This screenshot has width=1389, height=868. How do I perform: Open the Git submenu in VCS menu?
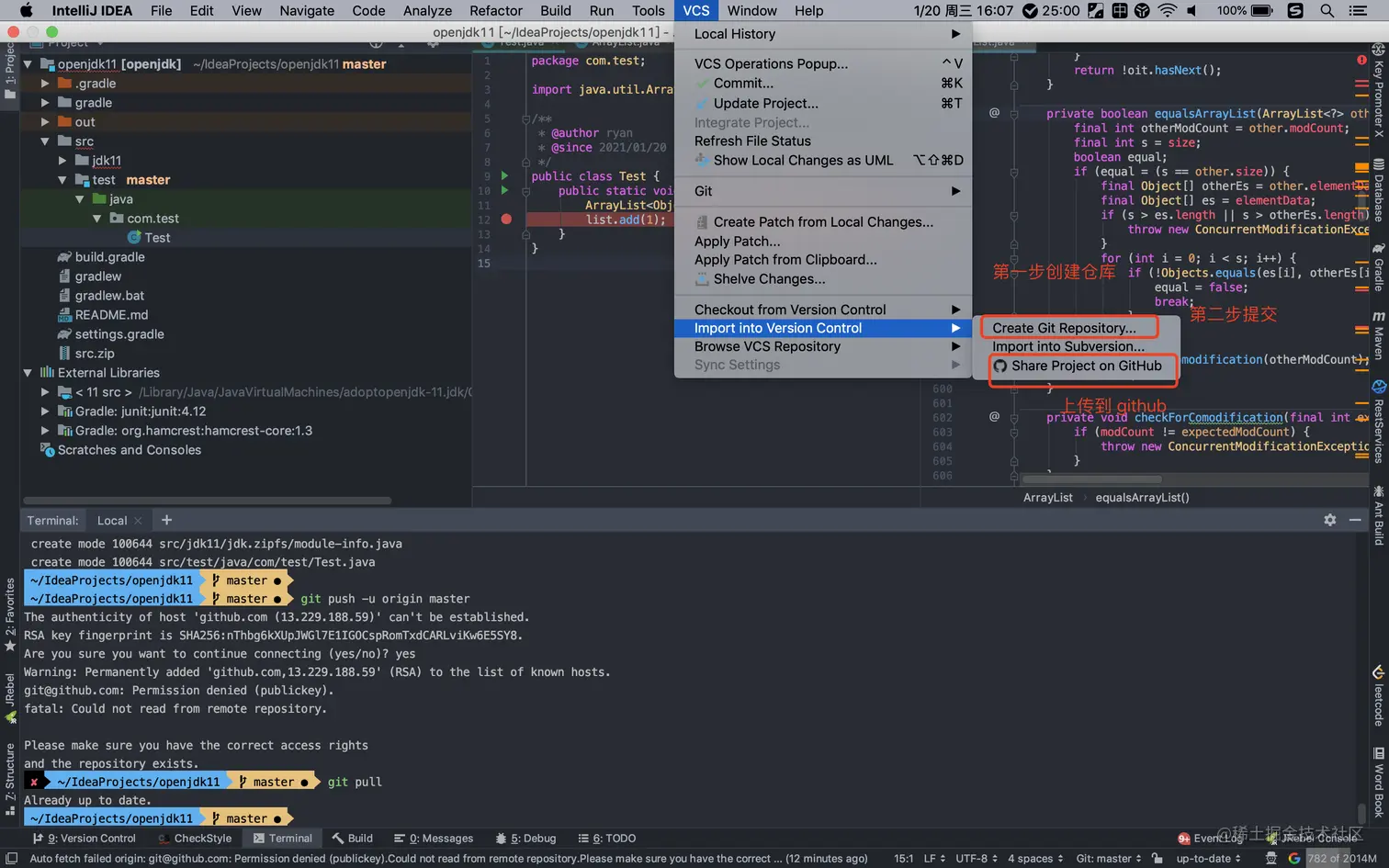822,191
